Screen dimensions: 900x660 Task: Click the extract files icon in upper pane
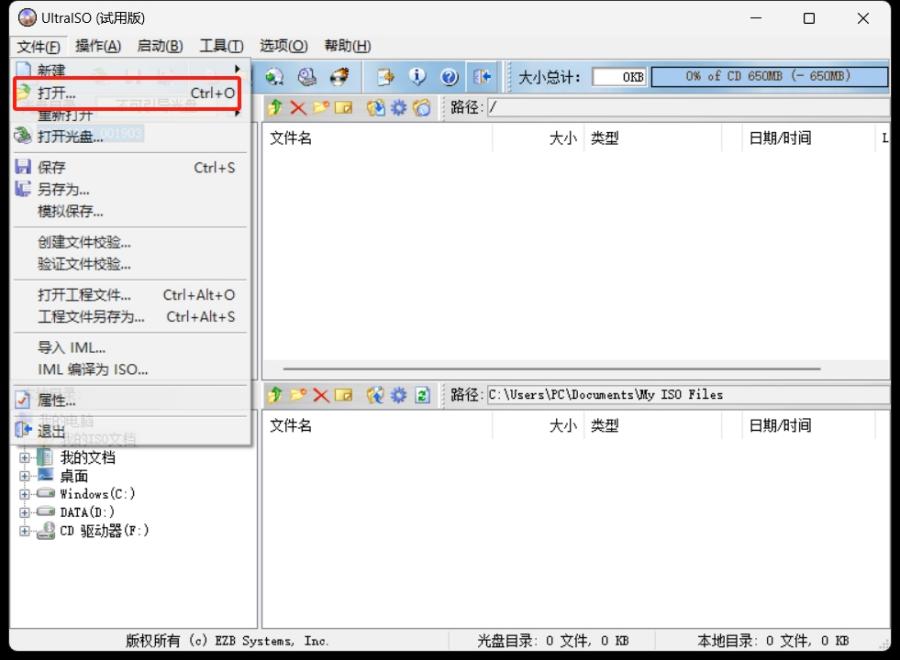pos(376,107)
